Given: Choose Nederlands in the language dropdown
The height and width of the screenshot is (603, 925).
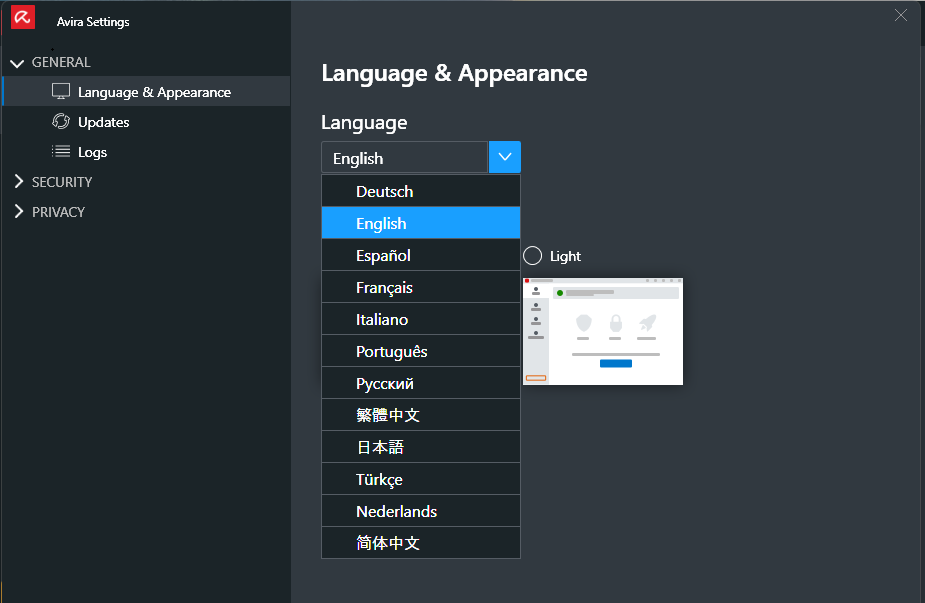Looking at the screenshot, I should pyautogui.click(x=396, y=511).
